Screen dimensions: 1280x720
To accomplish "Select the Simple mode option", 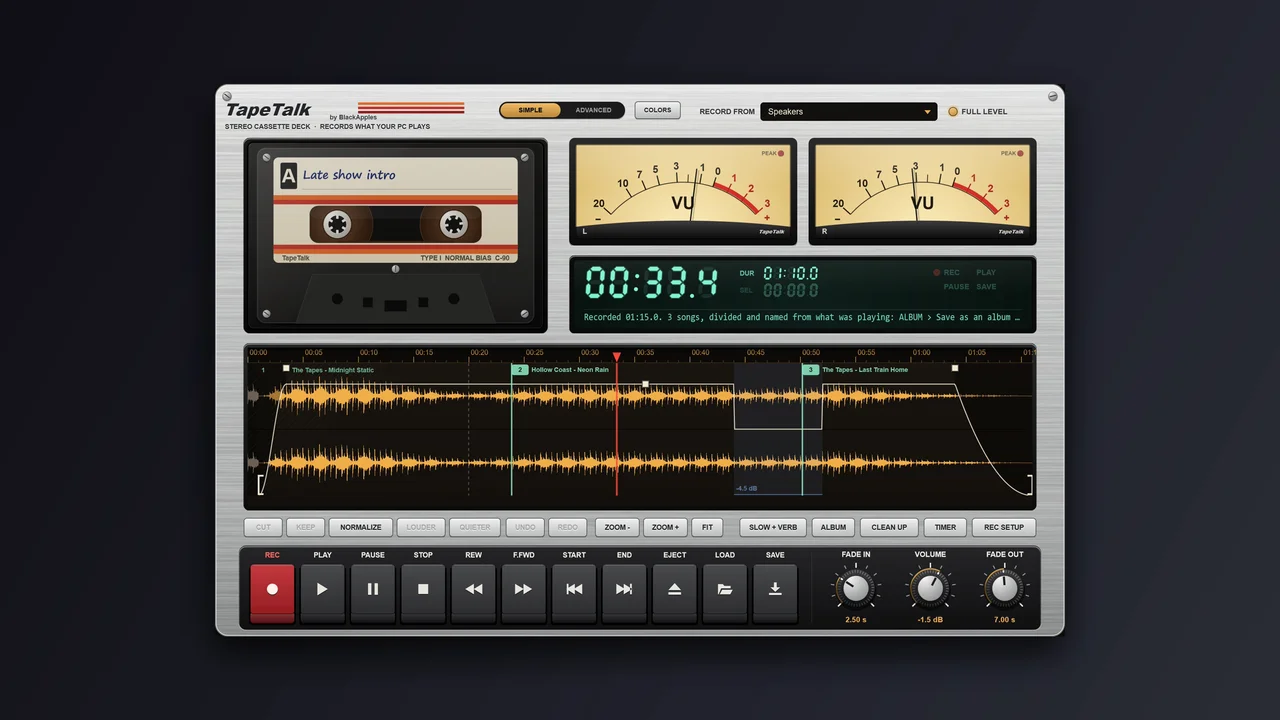I will pos(531,110).
